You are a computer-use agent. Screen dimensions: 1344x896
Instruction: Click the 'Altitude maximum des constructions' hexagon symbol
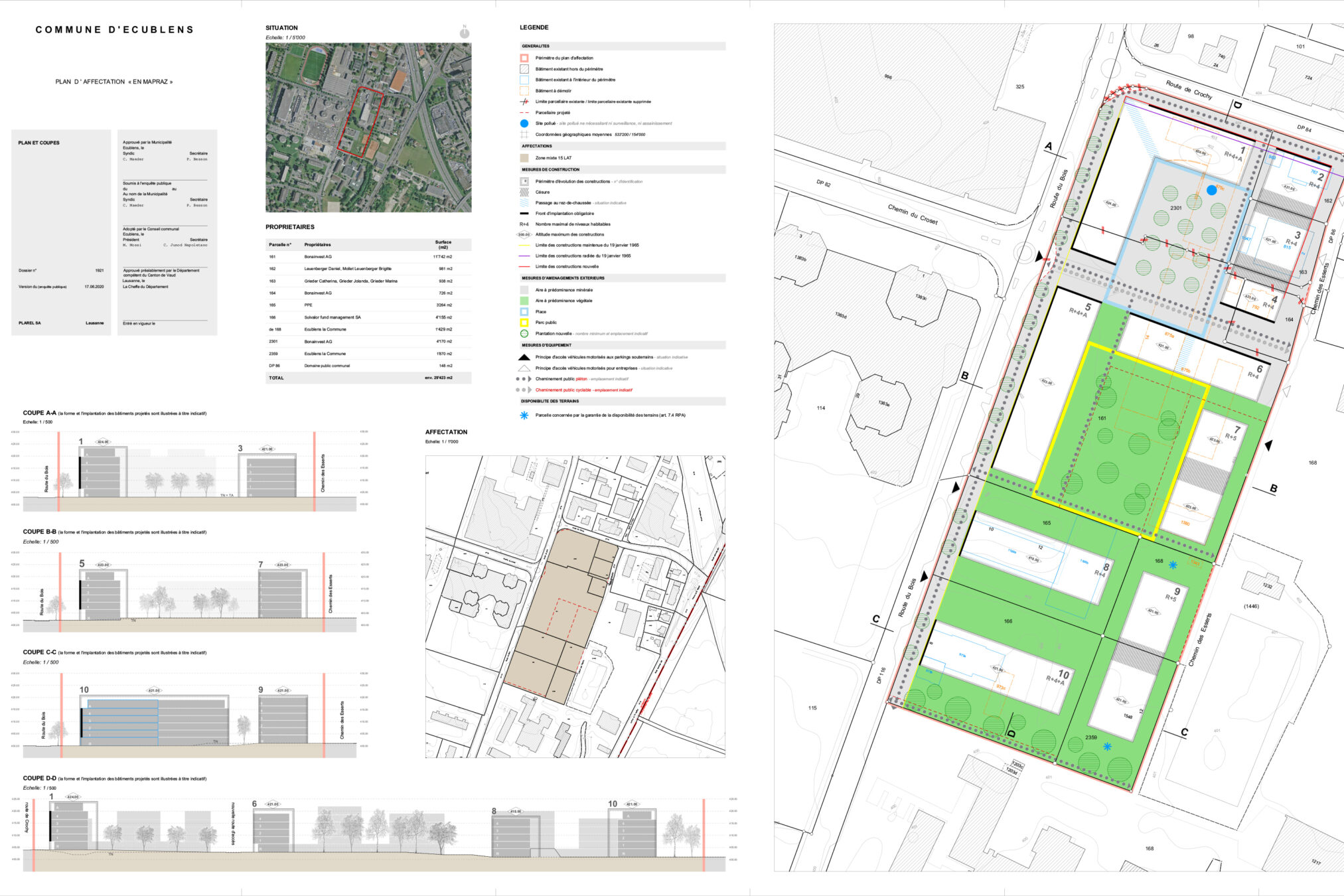pos(524,234)
